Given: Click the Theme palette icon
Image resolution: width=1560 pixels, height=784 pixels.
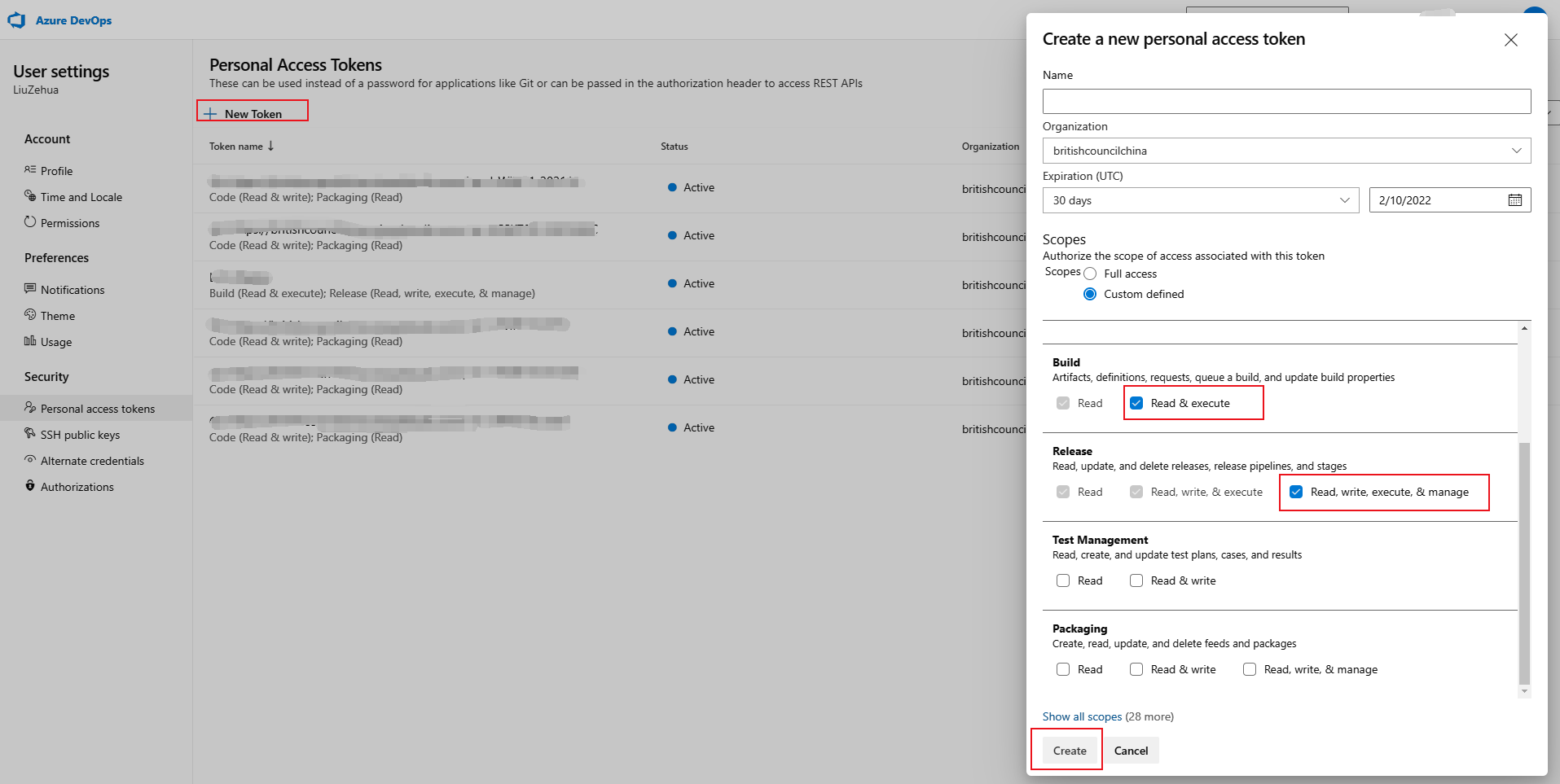Looking at the screenshot, I should point(30,315).
